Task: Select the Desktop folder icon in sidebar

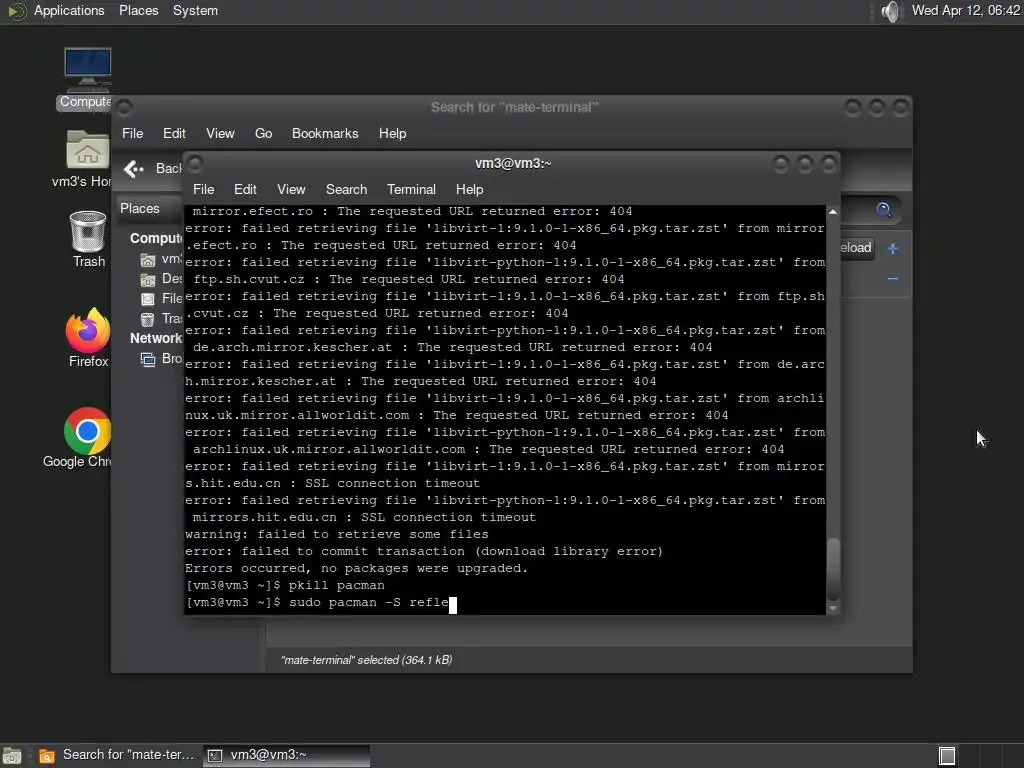Action: click(148, 280)
